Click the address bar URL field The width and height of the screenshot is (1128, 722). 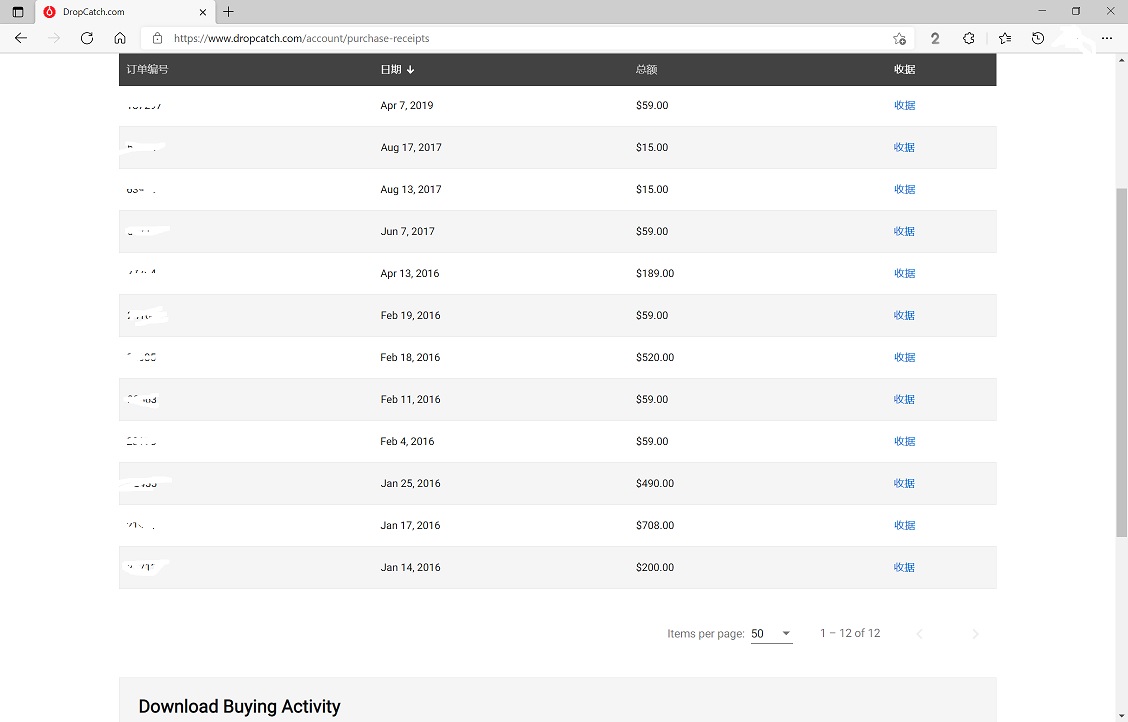[500, 38]
